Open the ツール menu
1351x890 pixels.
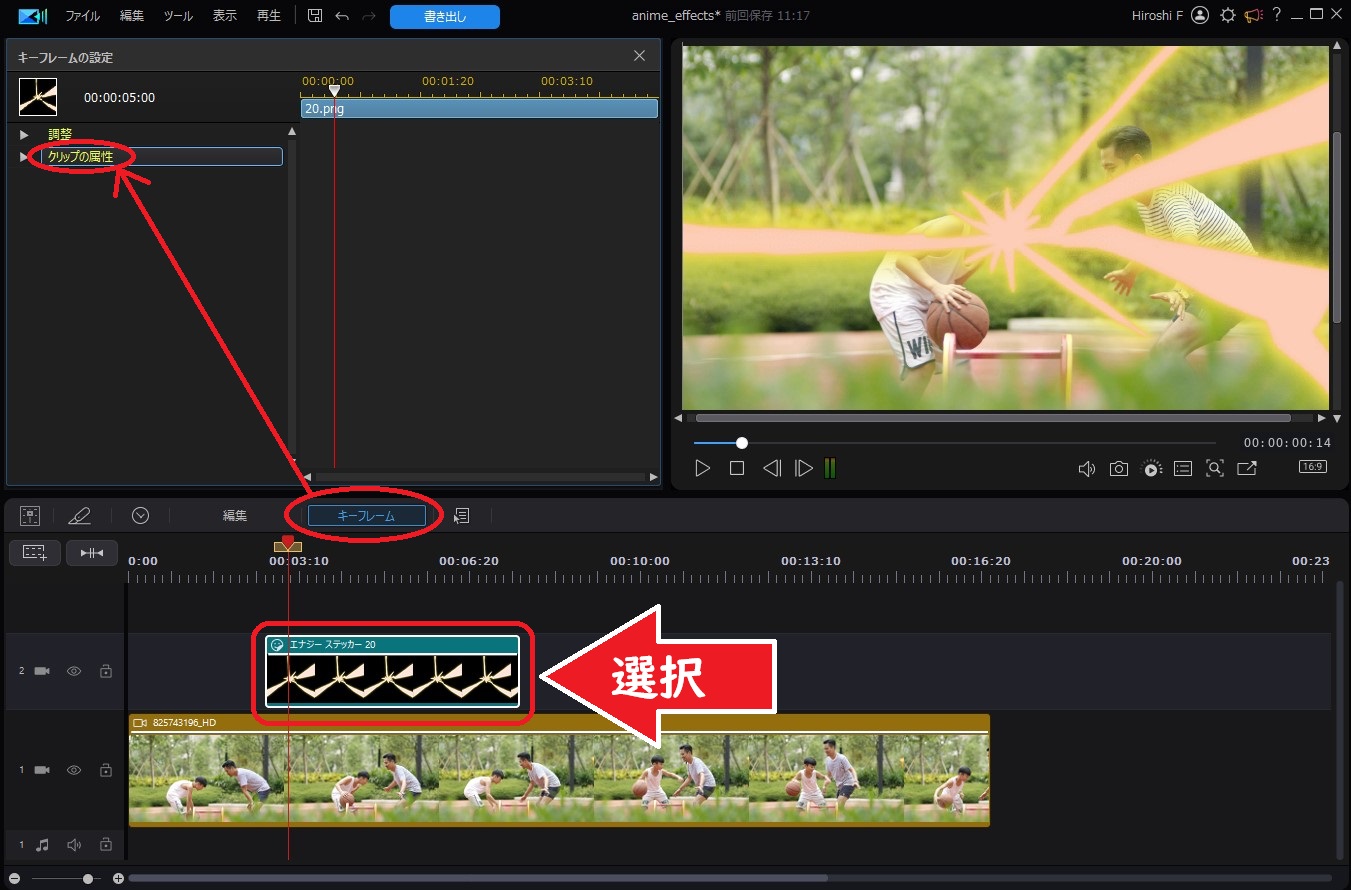[178, 16]
